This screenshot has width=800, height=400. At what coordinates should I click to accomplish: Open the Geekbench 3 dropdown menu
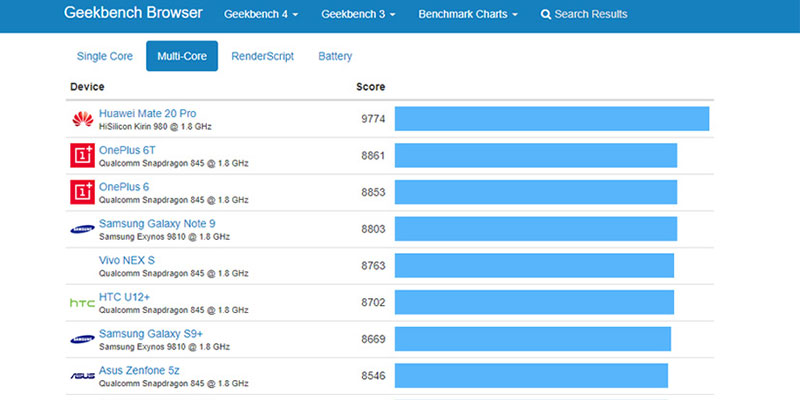(358, 14)
